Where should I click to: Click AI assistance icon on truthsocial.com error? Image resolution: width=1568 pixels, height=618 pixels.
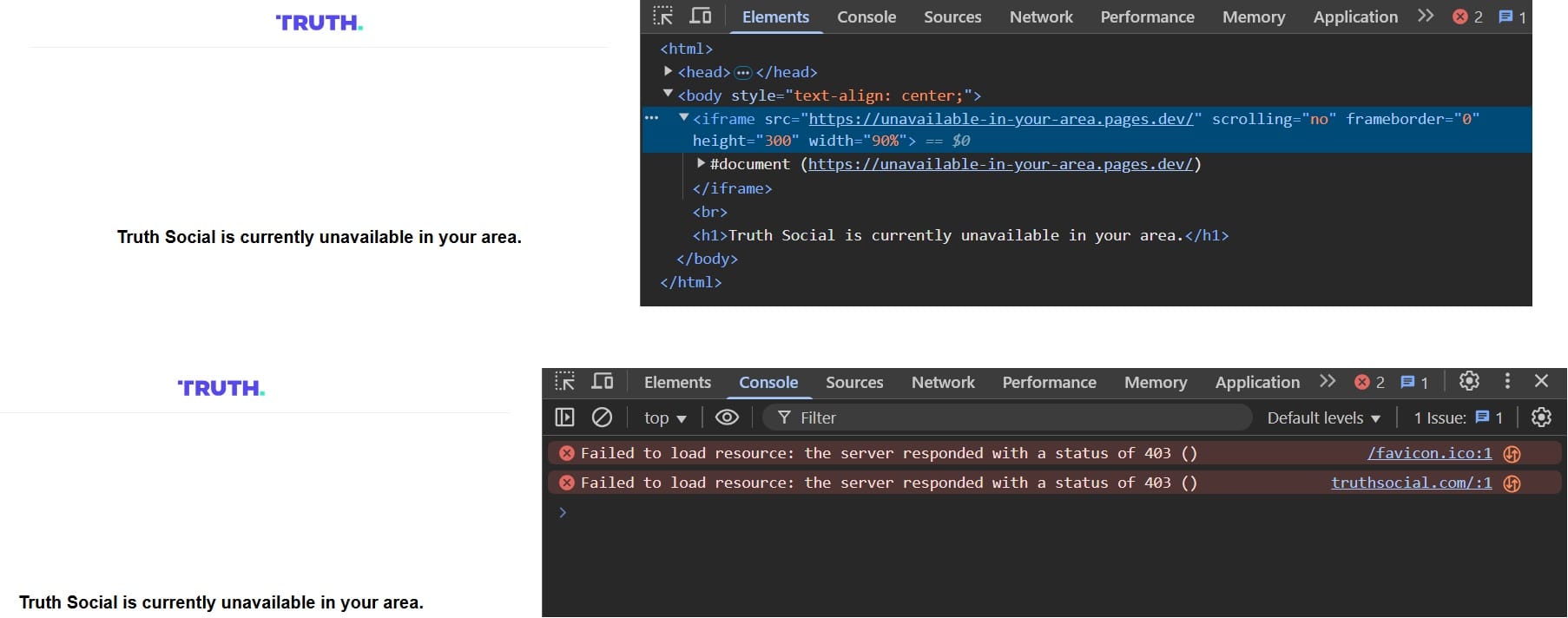coord(1512,483)
